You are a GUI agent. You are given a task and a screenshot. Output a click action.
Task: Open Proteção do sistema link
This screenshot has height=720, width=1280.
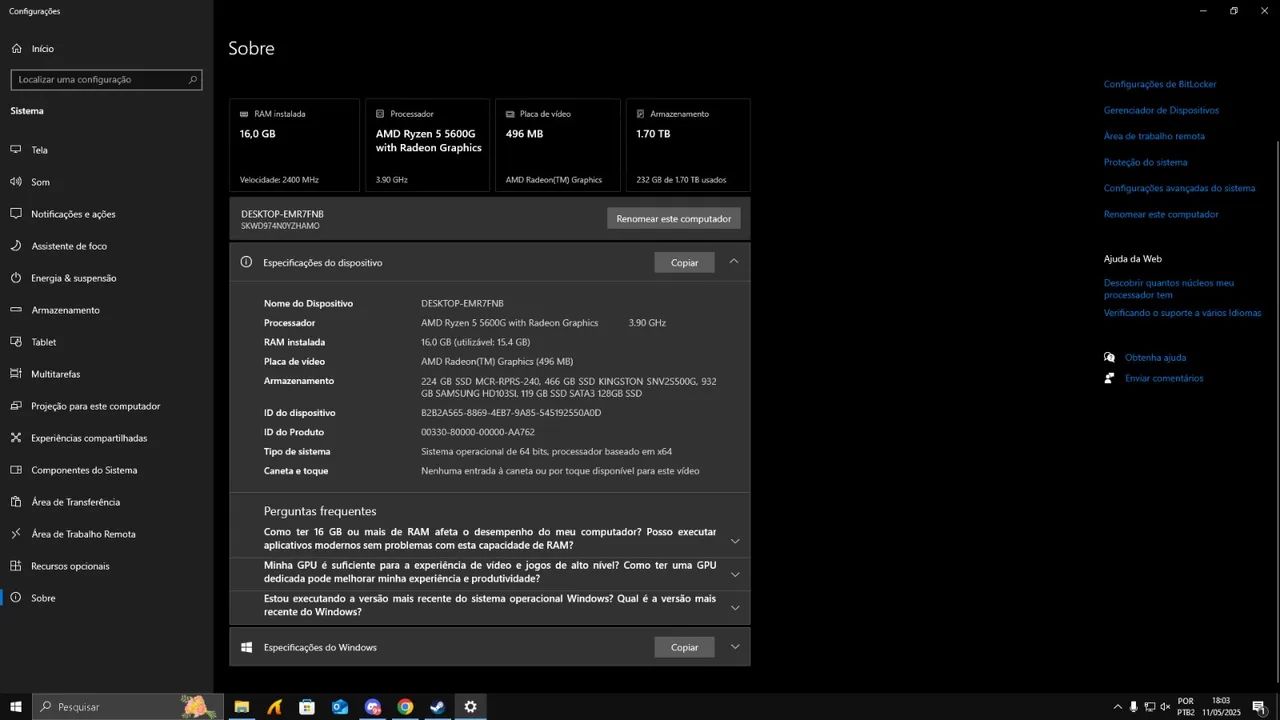coord(1146,162)
